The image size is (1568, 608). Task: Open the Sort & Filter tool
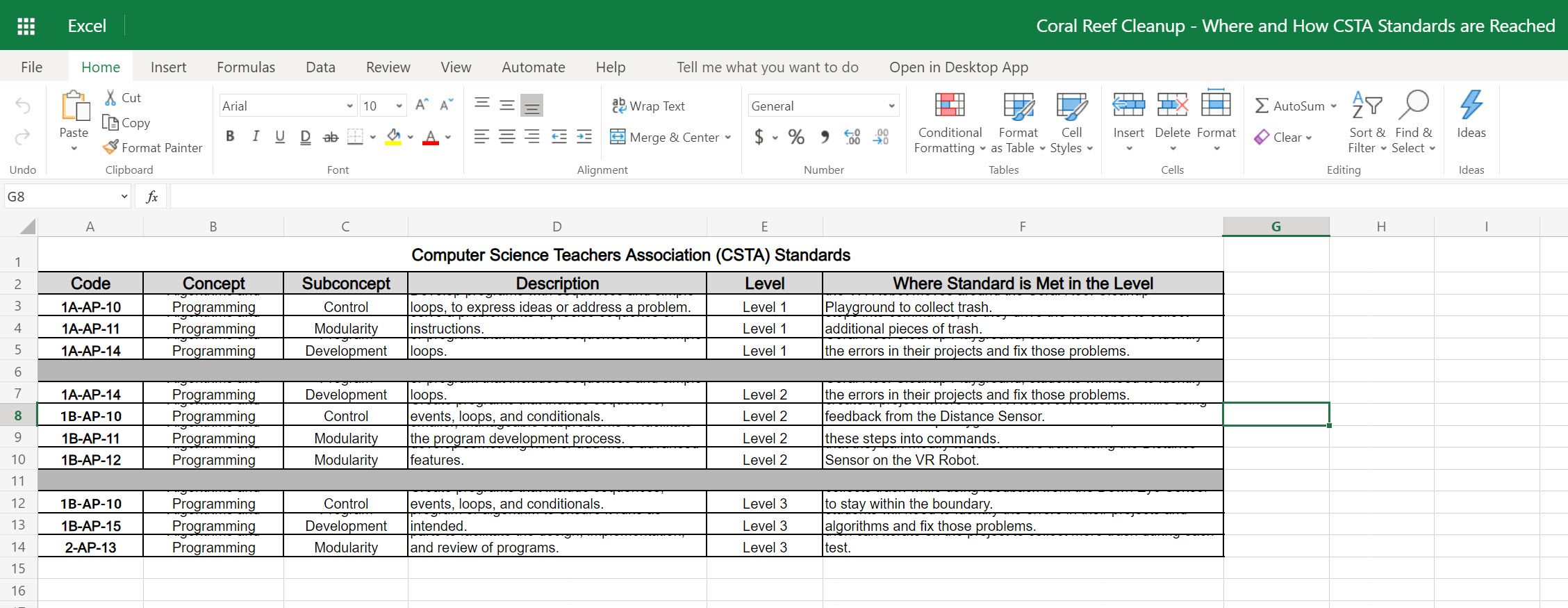click(x=1366, y=106)
